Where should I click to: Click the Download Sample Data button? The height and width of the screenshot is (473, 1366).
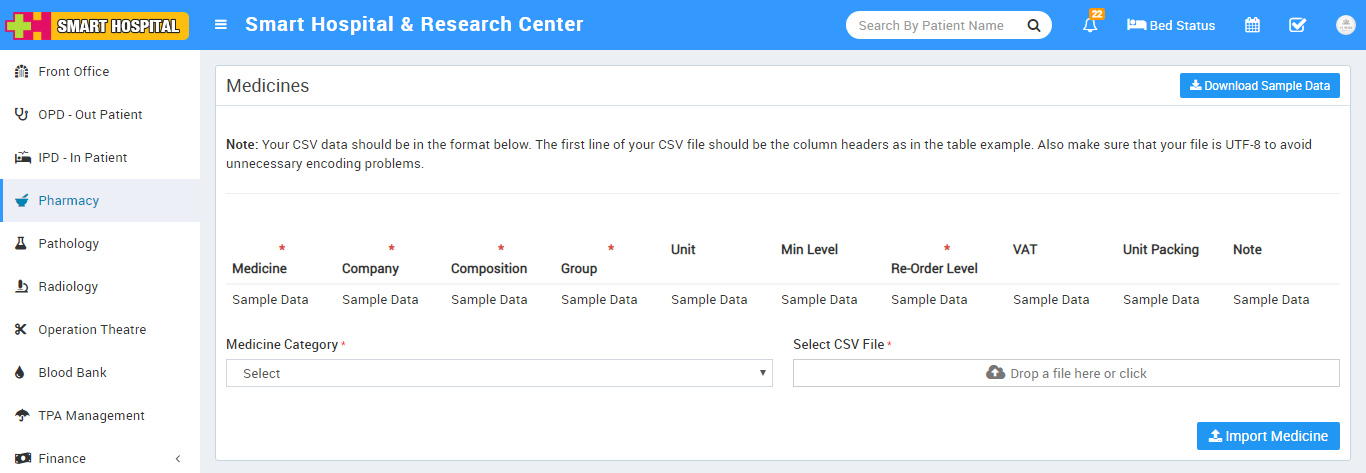(1259, 86)
